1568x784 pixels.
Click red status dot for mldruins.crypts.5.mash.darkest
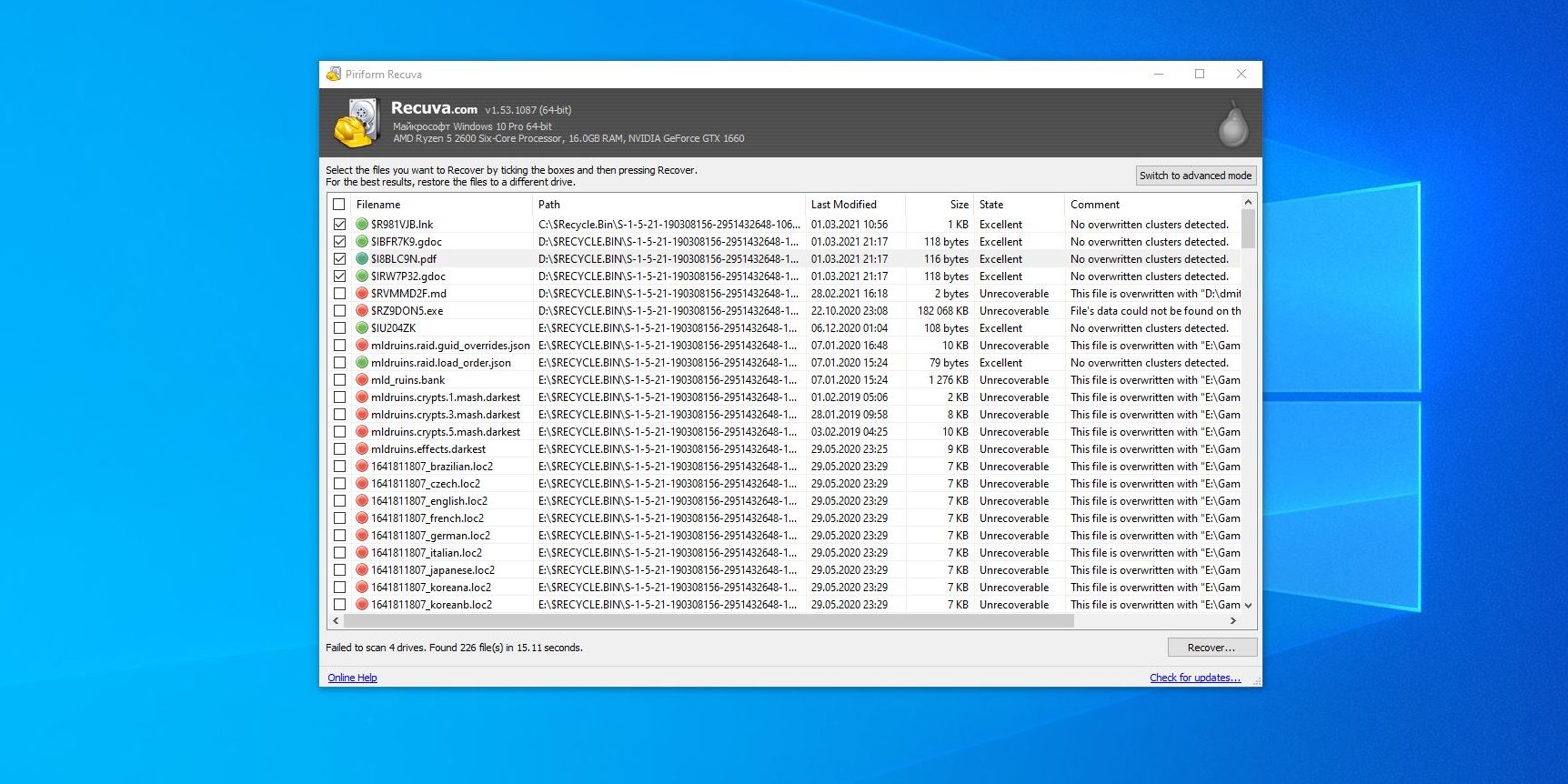(362, 431)
